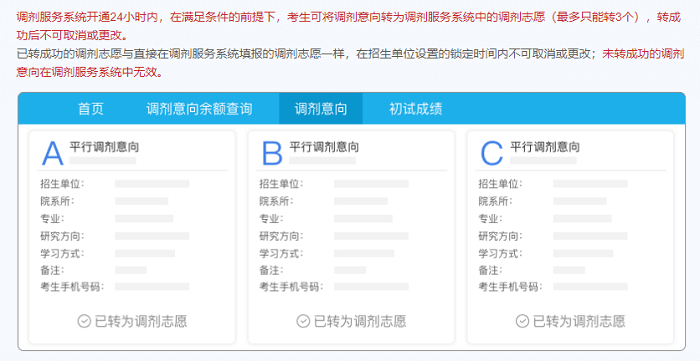Click 考生手机号码 label in card B
Viewport: 700px width, 361px height.
(291, 286)
